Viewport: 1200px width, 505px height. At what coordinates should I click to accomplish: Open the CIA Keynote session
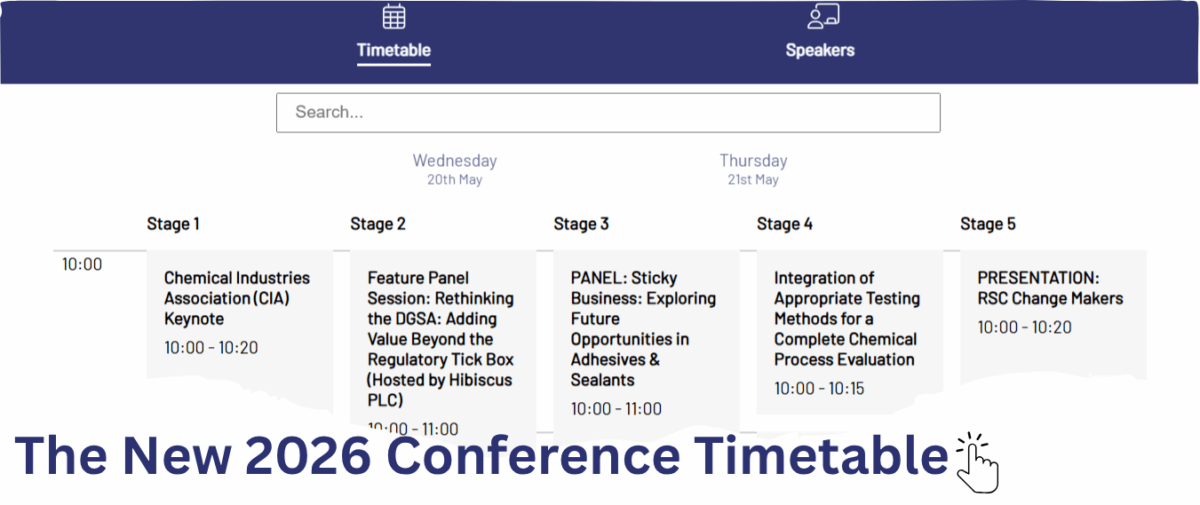pyautogui.click(x=237, y=298)
